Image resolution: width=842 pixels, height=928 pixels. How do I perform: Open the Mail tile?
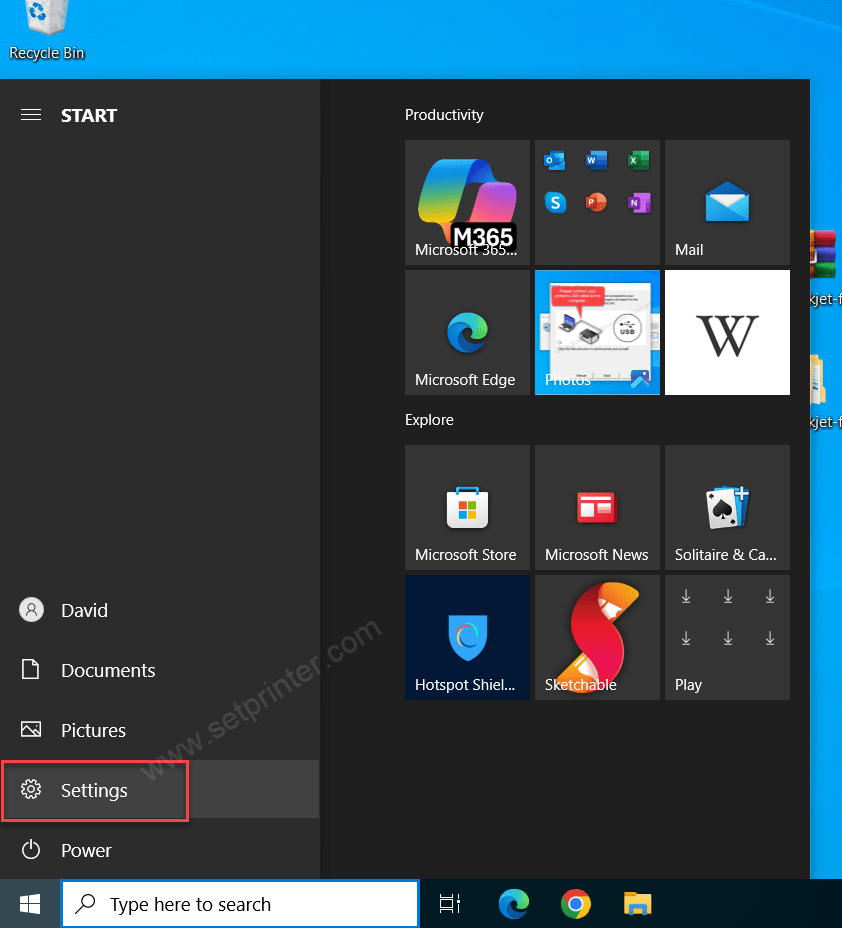coord(727,202)
